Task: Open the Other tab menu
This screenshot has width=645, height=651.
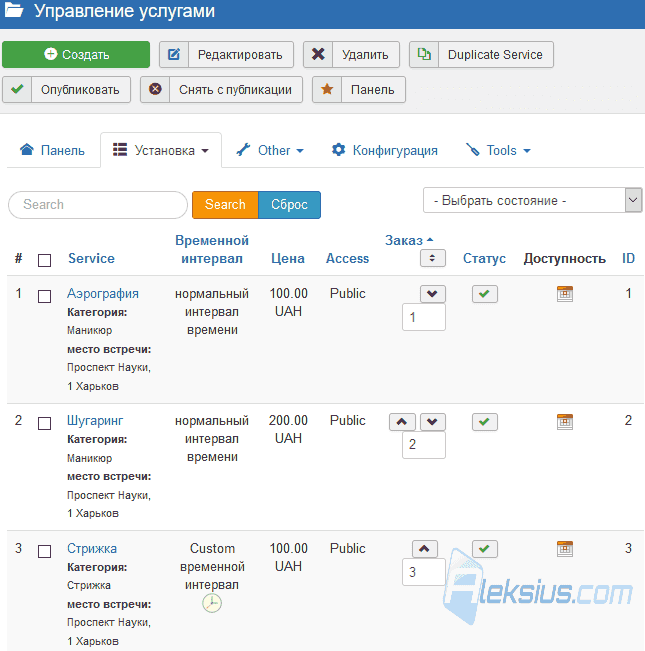Action: coord(270,150)
